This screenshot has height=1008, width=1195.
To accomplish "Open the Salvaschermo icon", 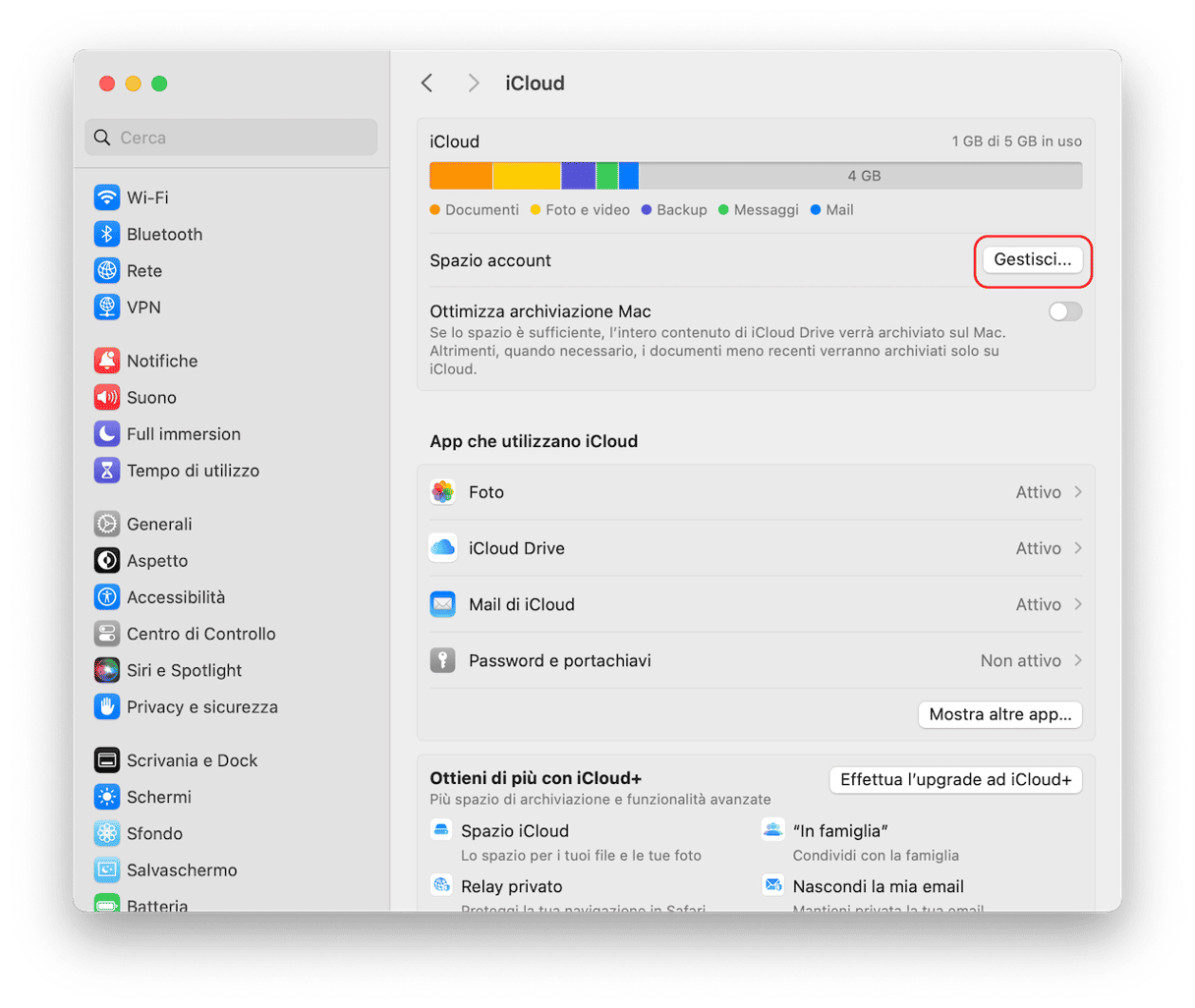I will click(106, 869).
